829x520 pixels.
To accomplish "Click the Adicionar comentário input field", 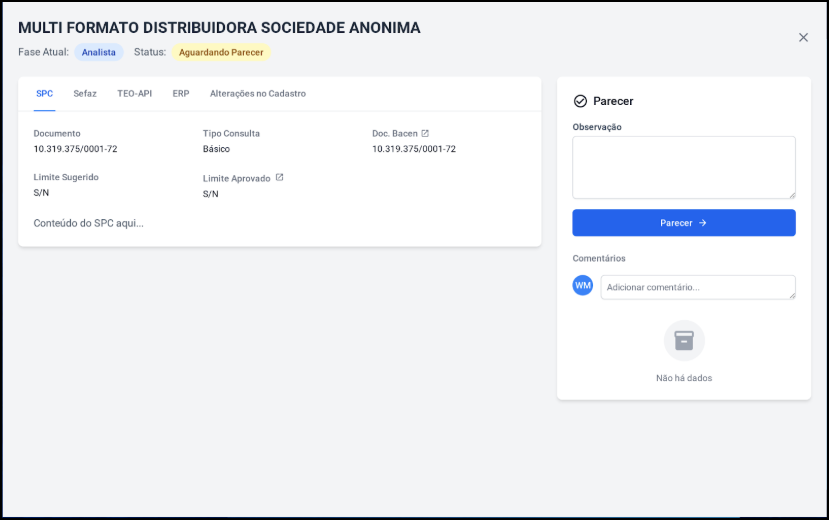I will [698, 287].
